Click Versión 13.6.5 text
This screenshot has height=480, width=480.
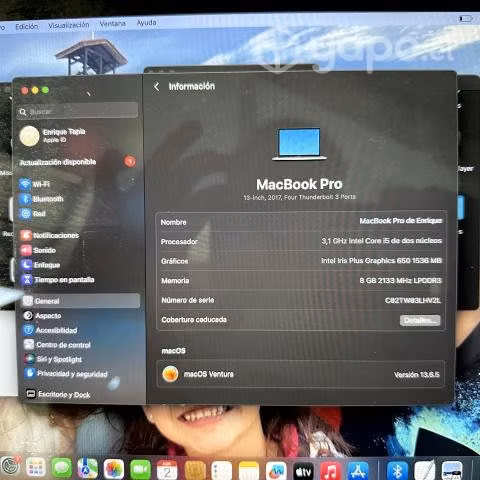417,375
